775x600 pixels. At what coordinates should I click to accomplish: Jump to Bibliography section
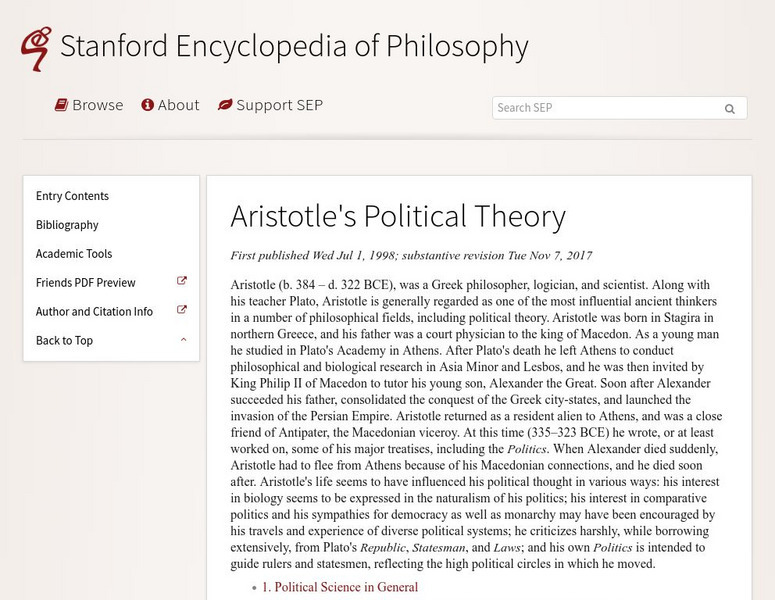[x=67, y=225]
